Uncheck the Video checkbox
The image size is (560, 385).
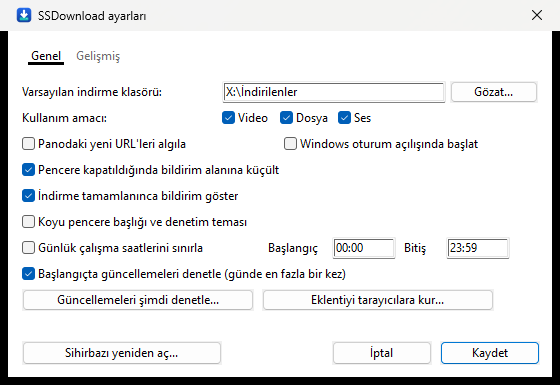tap(228, 118)
